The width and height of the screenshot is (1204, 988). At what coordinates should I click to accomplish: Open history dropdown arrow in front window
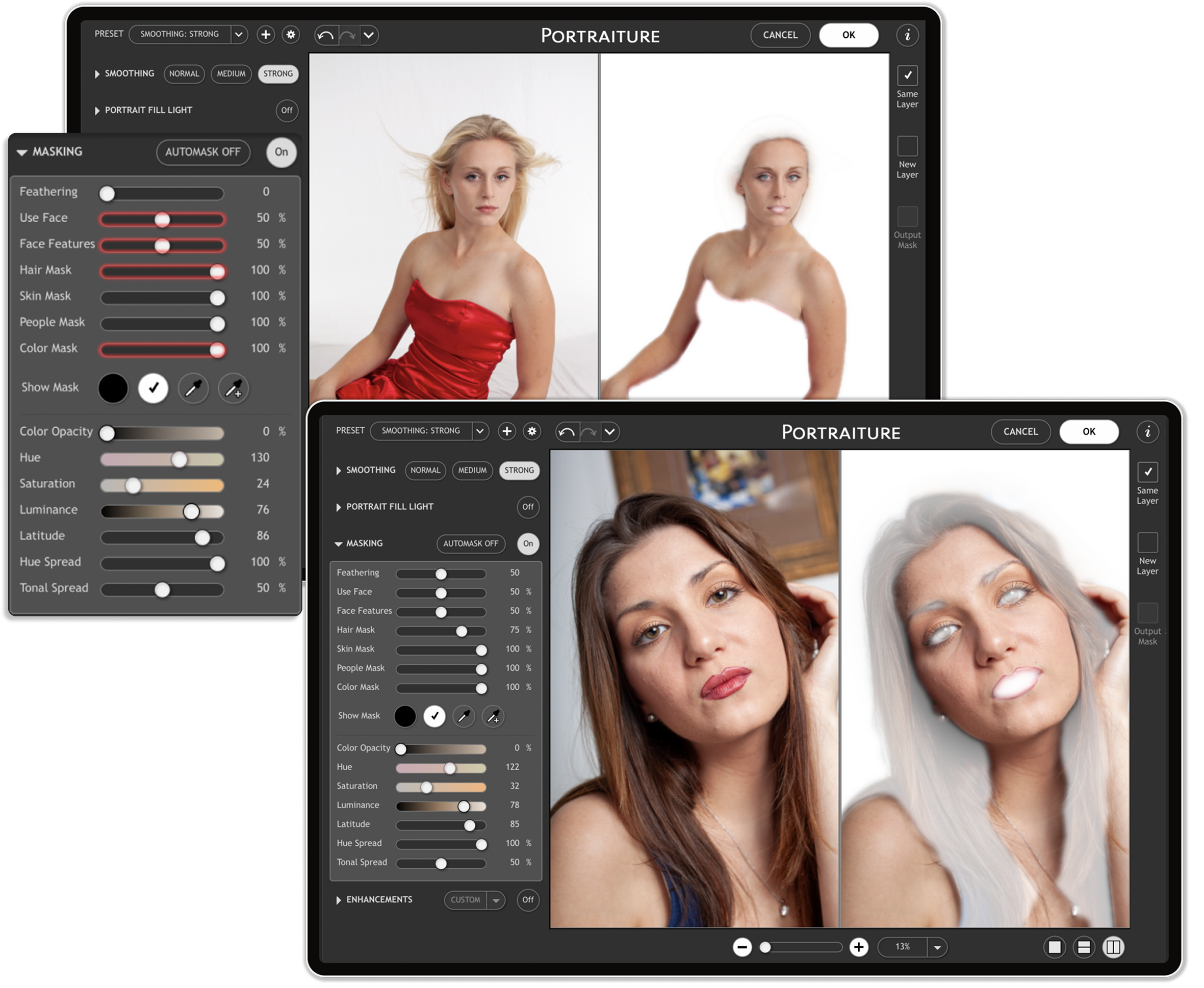[x=610, y=432]
